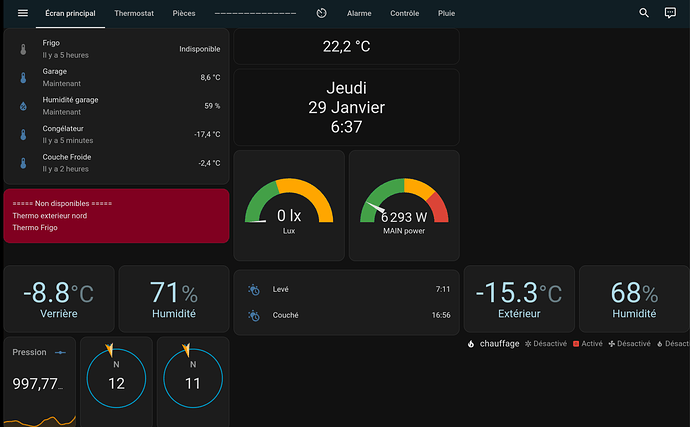Click the Levé time 7:11
This screenshot has width=690, height=427.
pyautogui.click(x=443, y=290)
